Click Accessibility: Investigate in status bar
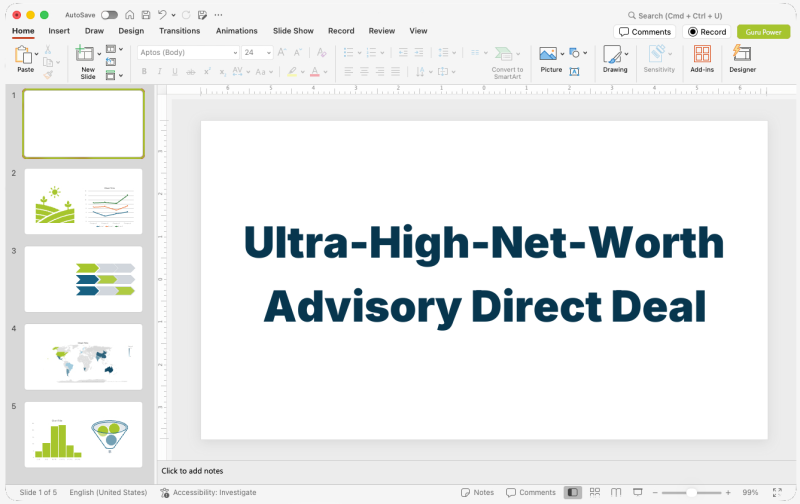800x504 pixels. [x=208, y=492]
